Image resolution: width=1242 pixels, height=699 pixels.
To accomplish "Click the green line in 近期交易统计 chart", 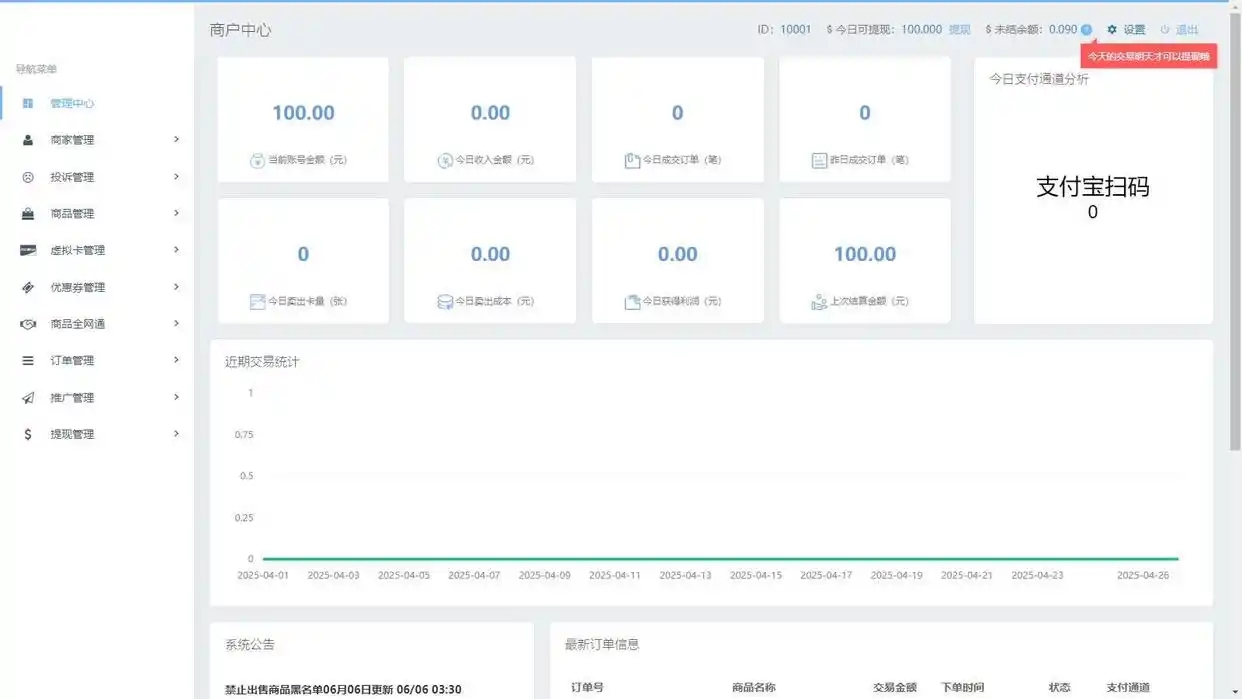I will [x=720, y=558].
